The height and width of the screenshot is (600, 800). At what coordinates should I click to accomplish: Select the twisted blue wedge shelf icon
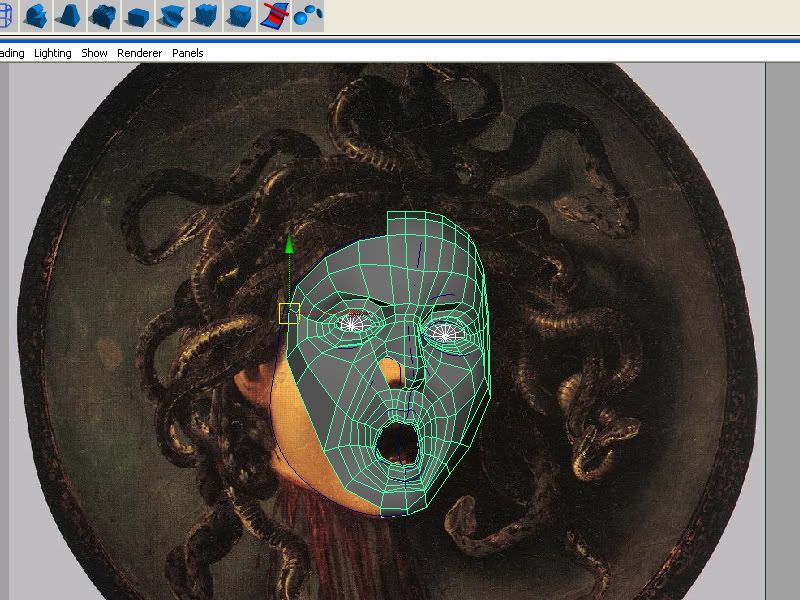(x=172, y=15)
